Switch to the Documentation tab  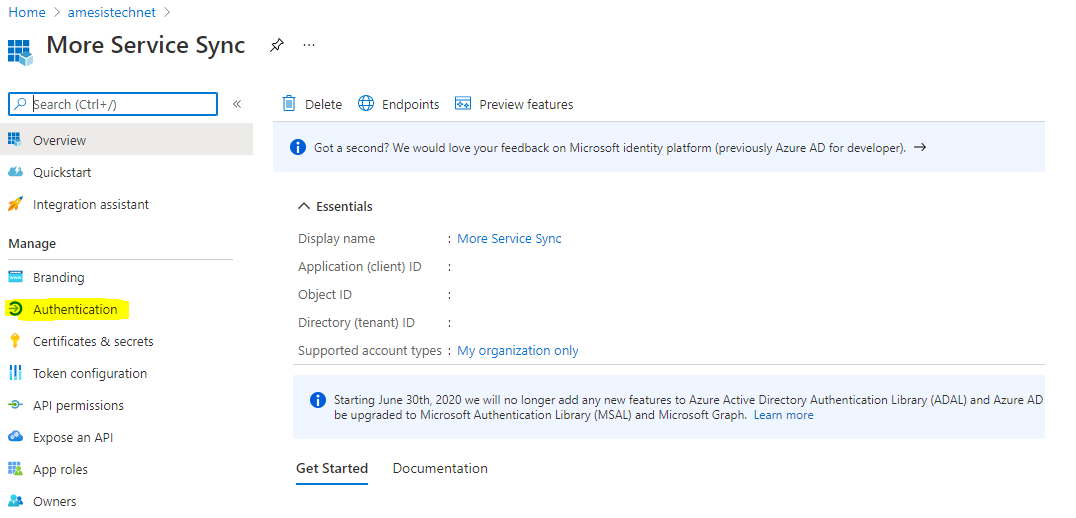[440, 469]
